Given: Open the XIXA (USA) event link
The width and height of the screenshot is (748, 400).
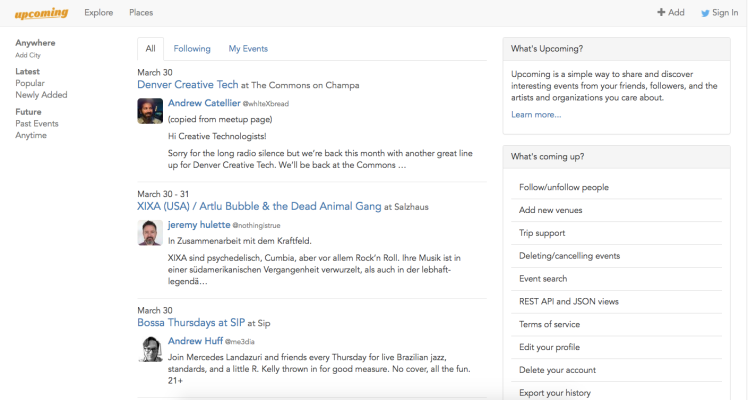Looking at the screenshot, I should [259, 206].
